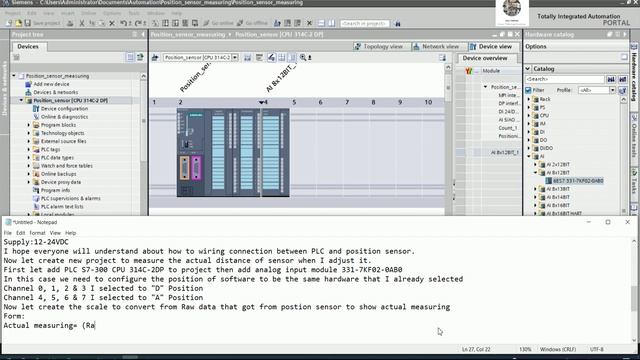Expand the AI 8x14BIT catalog folder
The image size is (640, 360).
pyautogui.click(x=536, y=197)
